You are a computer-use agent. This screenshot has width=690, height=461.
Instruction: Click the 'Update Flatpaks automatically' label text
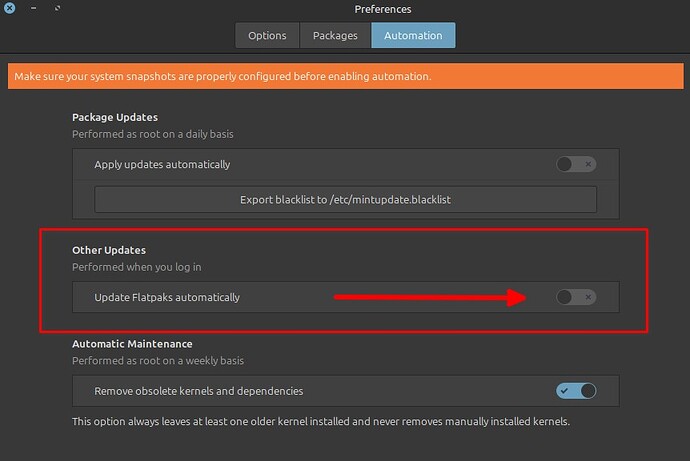pos(167,297)
